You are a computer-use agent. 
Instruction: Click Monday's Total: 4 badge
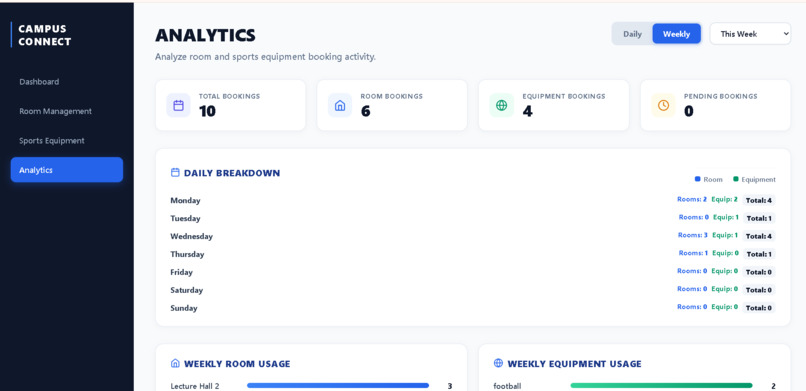click(759, 200)
